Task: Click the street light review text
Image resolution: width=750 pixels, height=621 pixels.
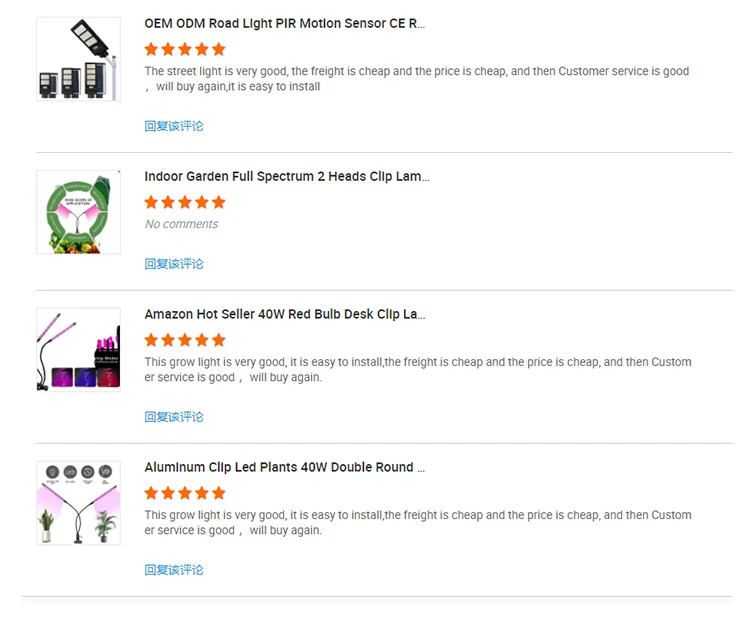Action: (416, 78)
